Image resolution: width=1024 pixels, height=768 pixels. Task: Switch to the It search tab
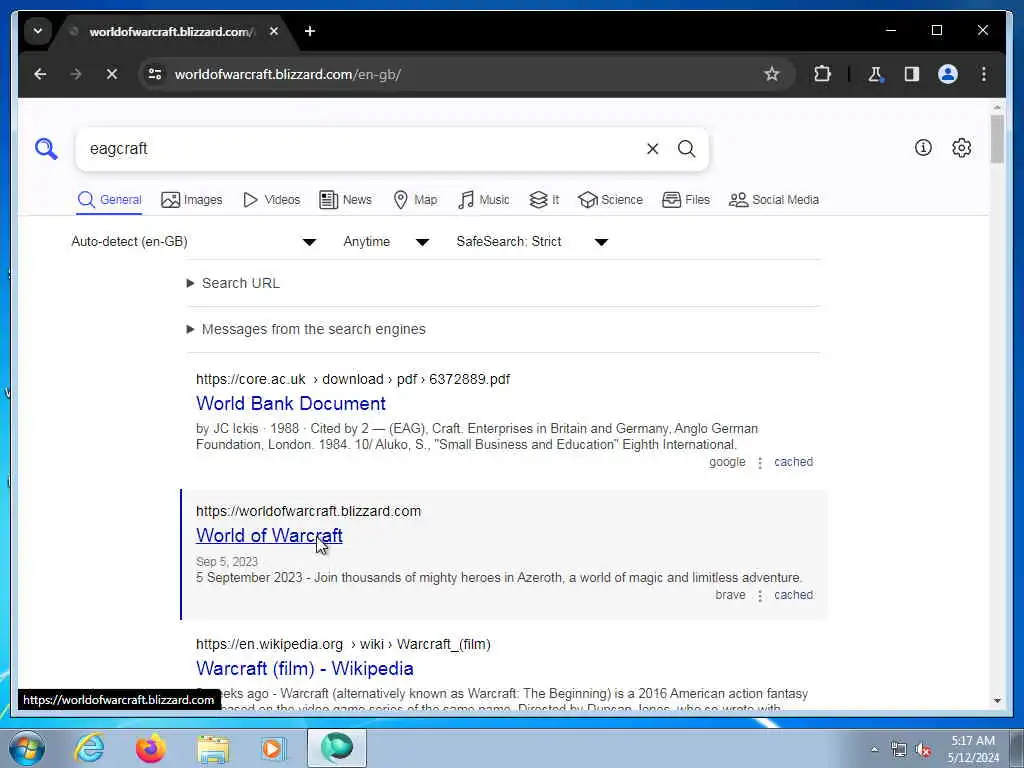[x=544, y=200]
